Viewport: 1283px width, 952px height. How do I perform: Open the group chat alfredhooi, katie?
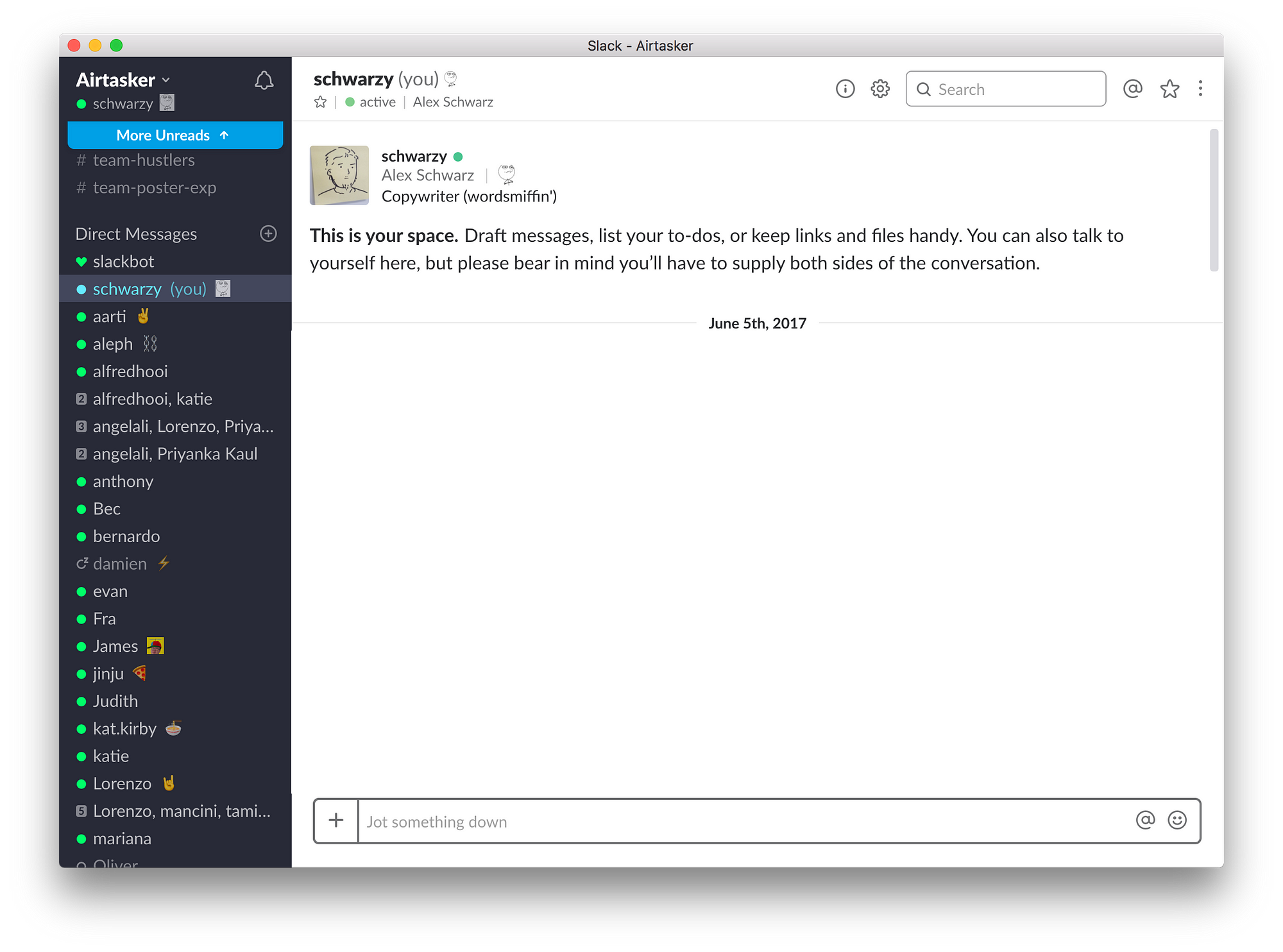click(175, 399)
